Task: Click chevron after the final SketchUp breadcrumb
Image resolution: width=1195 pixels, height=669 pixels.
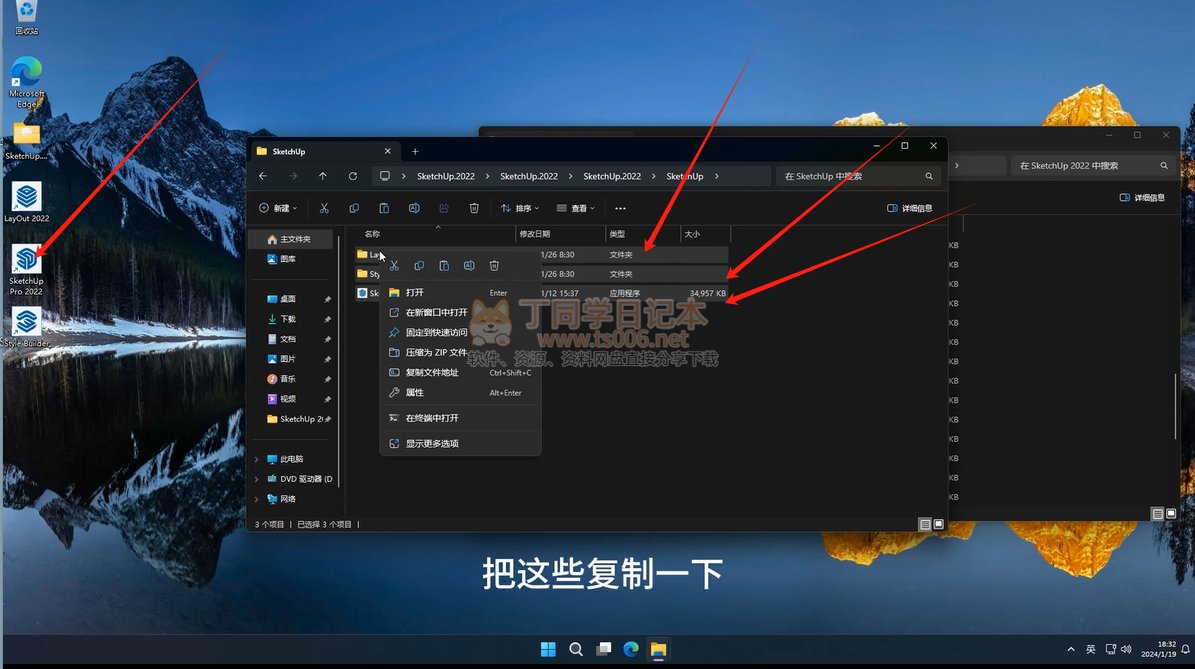Action: 716,176
